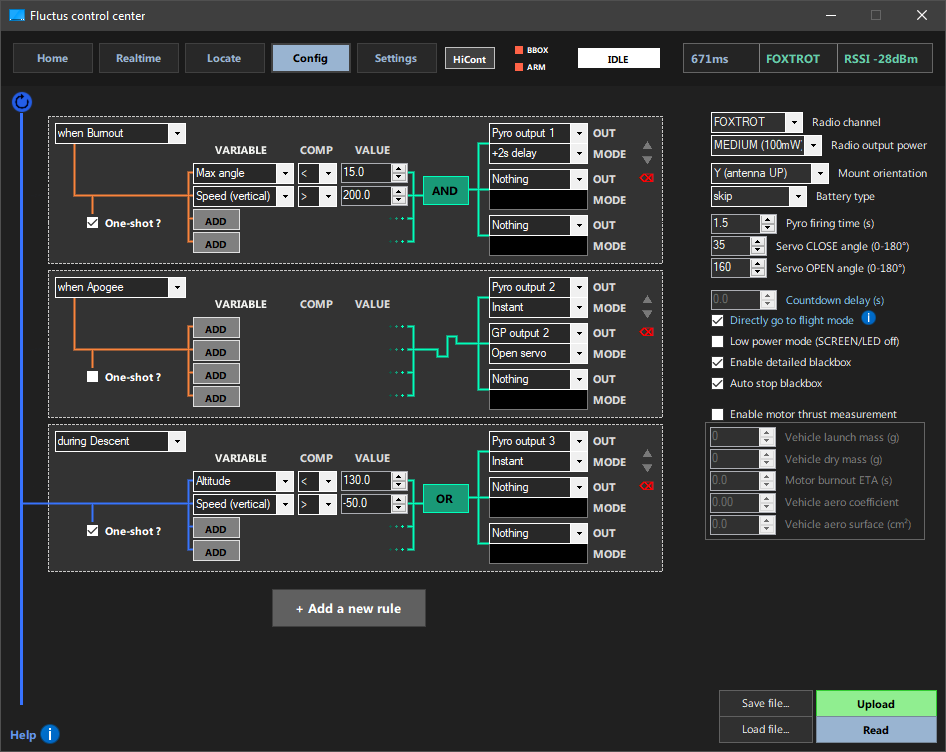Click the blue refresh icon at top left
Image resolution: width=946 pixels, height=752 pixels.
click(x=22, y=101)
